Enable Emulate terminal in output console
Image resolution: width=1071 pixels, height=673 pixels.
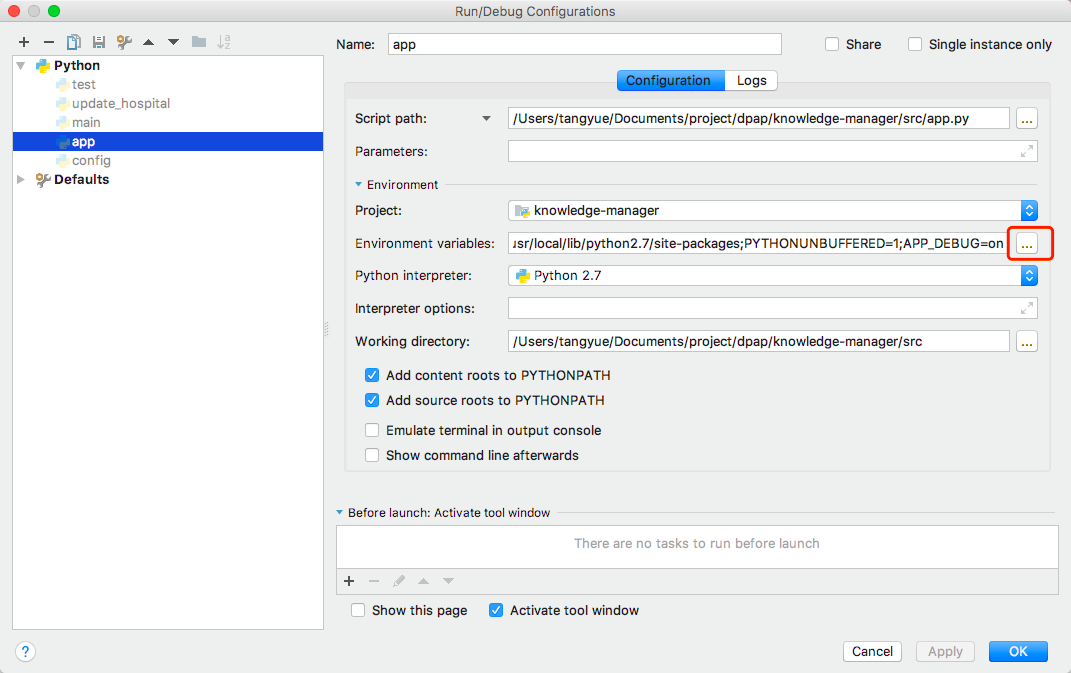(372, 430)
